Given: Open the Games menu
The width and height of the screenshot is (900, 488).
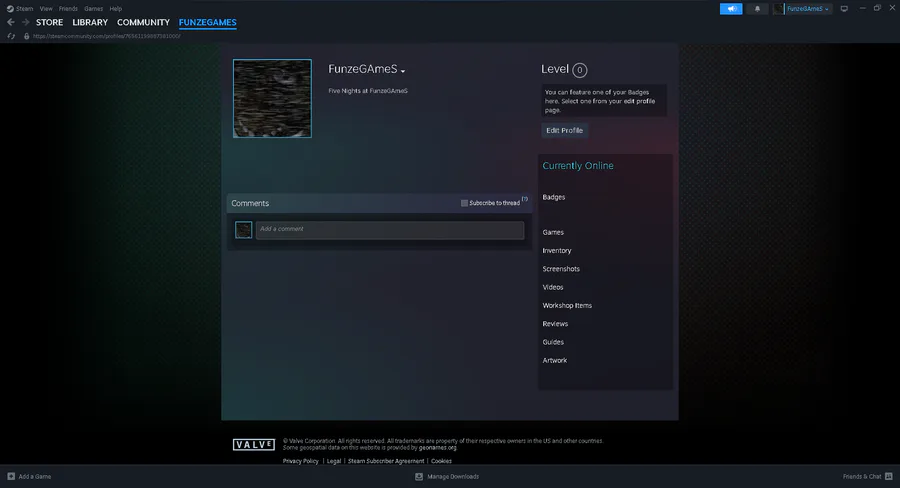Looking at the screenshot, I should [94, 9].
